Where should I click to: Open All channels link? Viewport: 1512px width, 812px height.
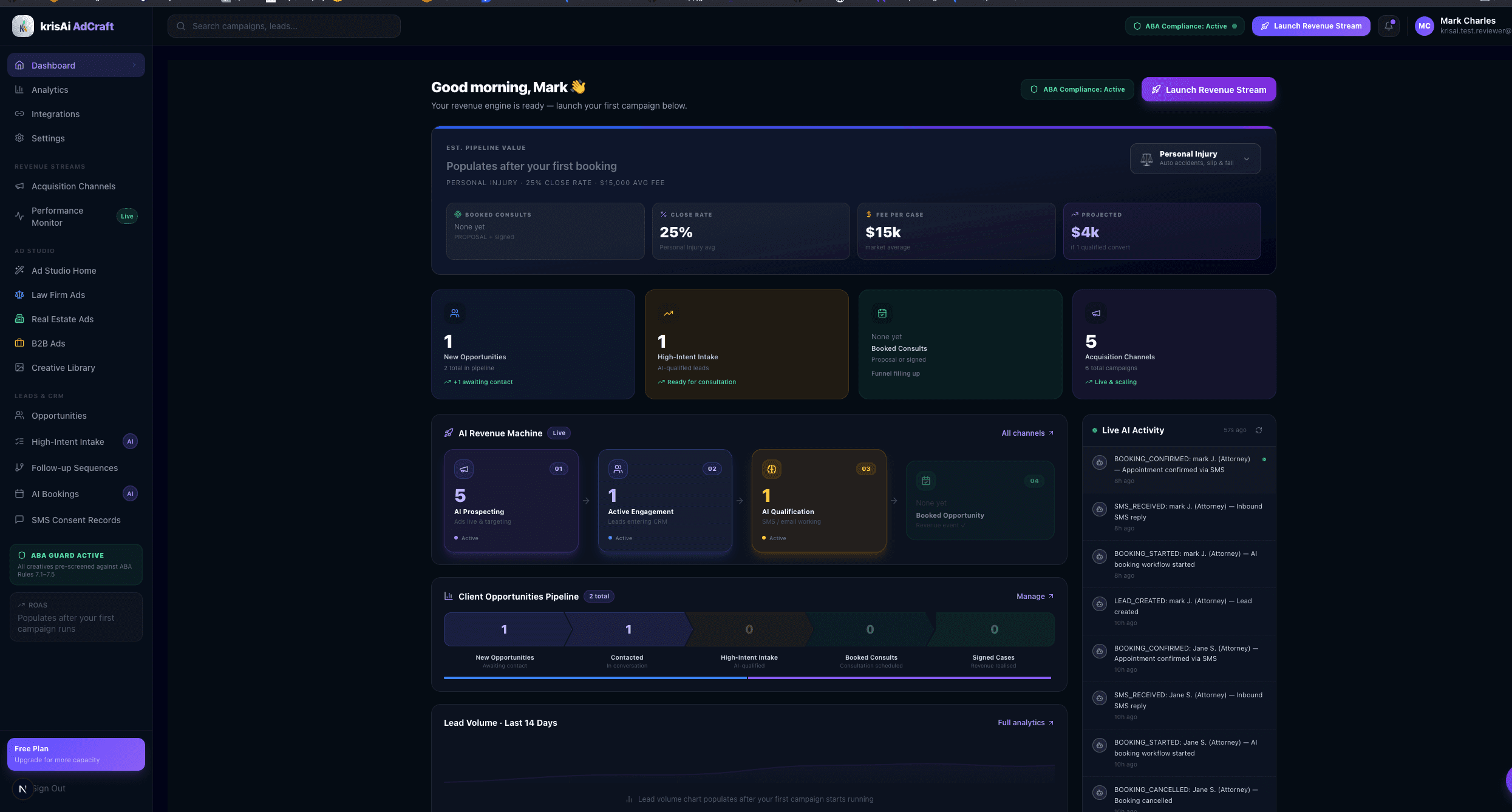tap(1027, 433)
